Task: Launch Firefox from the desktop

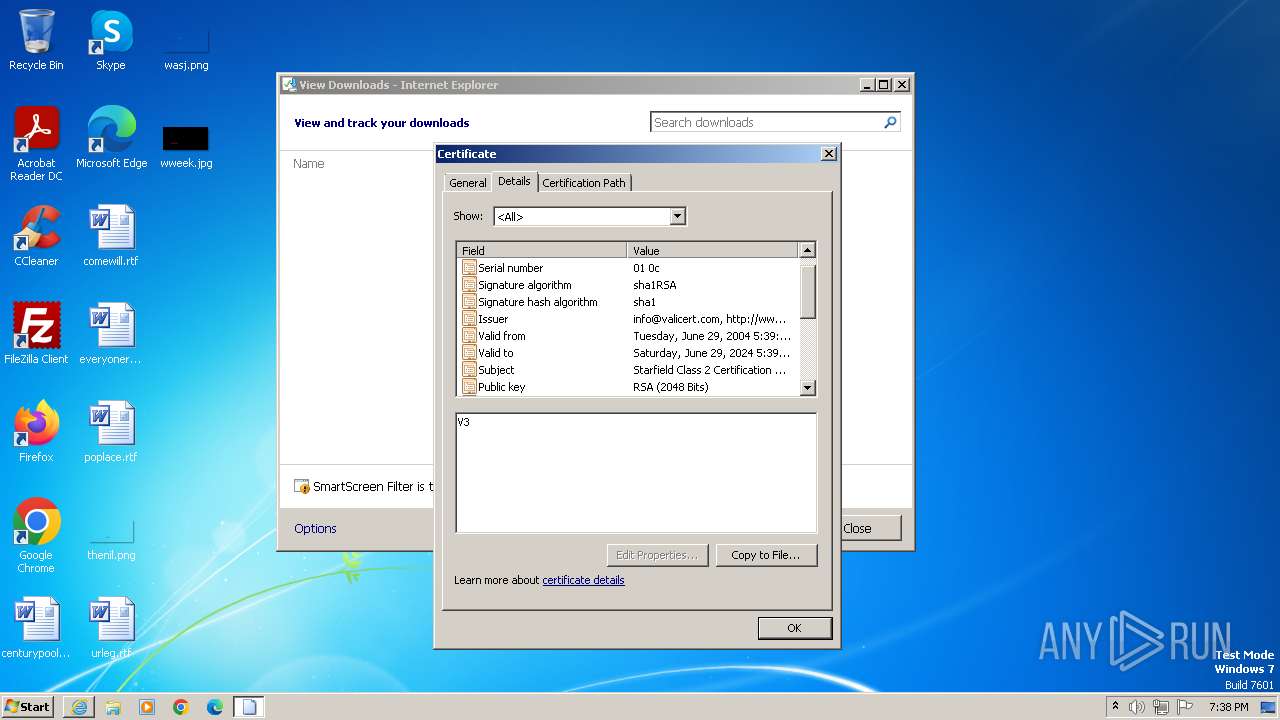Action: [x=36, y=432]
